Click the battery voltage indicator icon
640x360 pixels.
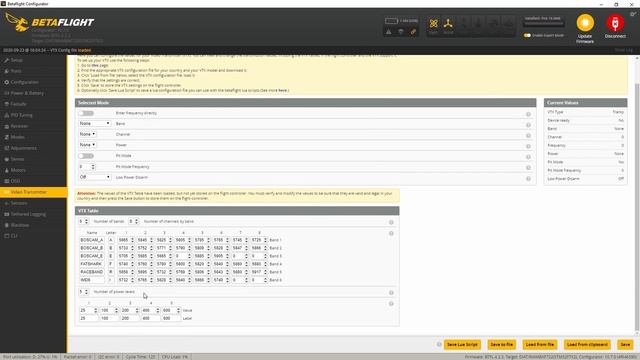pos(391,21)
